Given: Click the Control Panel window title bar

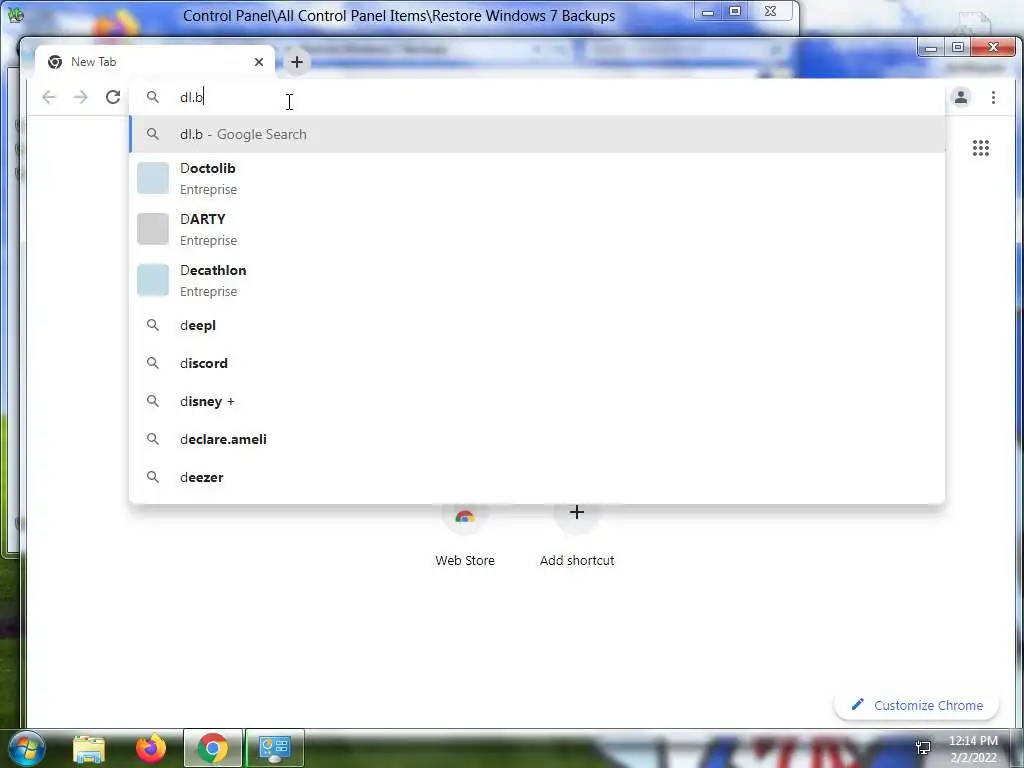Looking at the screenshot, I should (398, 16).
